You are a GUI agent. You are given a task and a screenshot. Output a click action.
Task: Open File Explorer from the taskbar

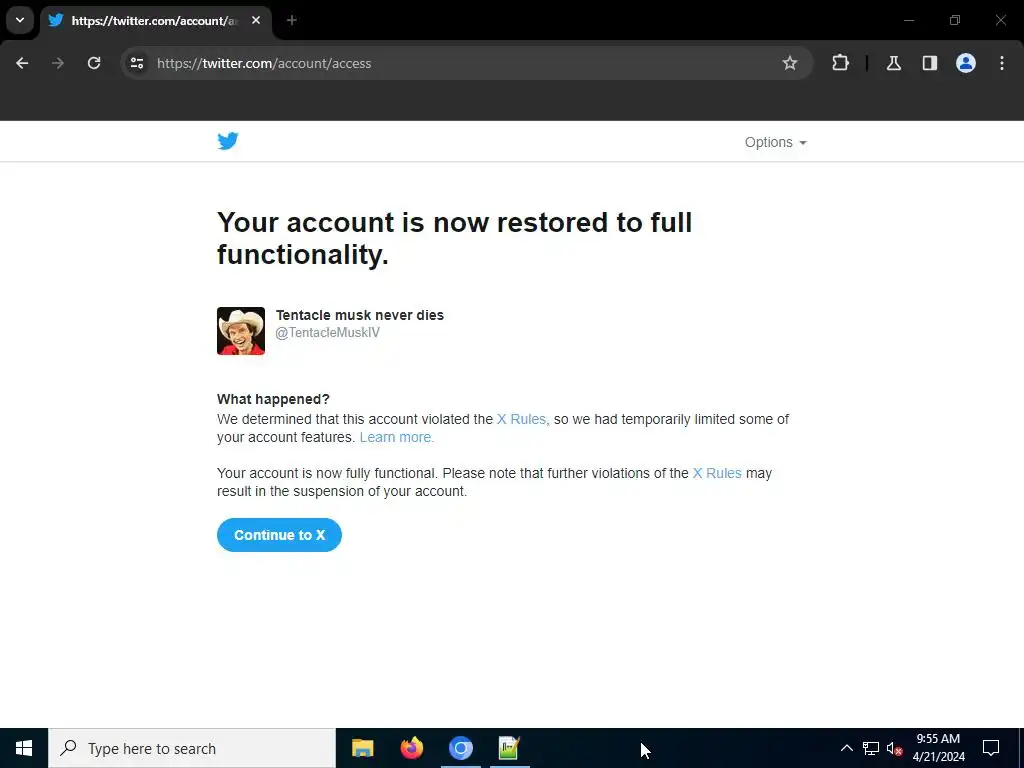[362, 748]
